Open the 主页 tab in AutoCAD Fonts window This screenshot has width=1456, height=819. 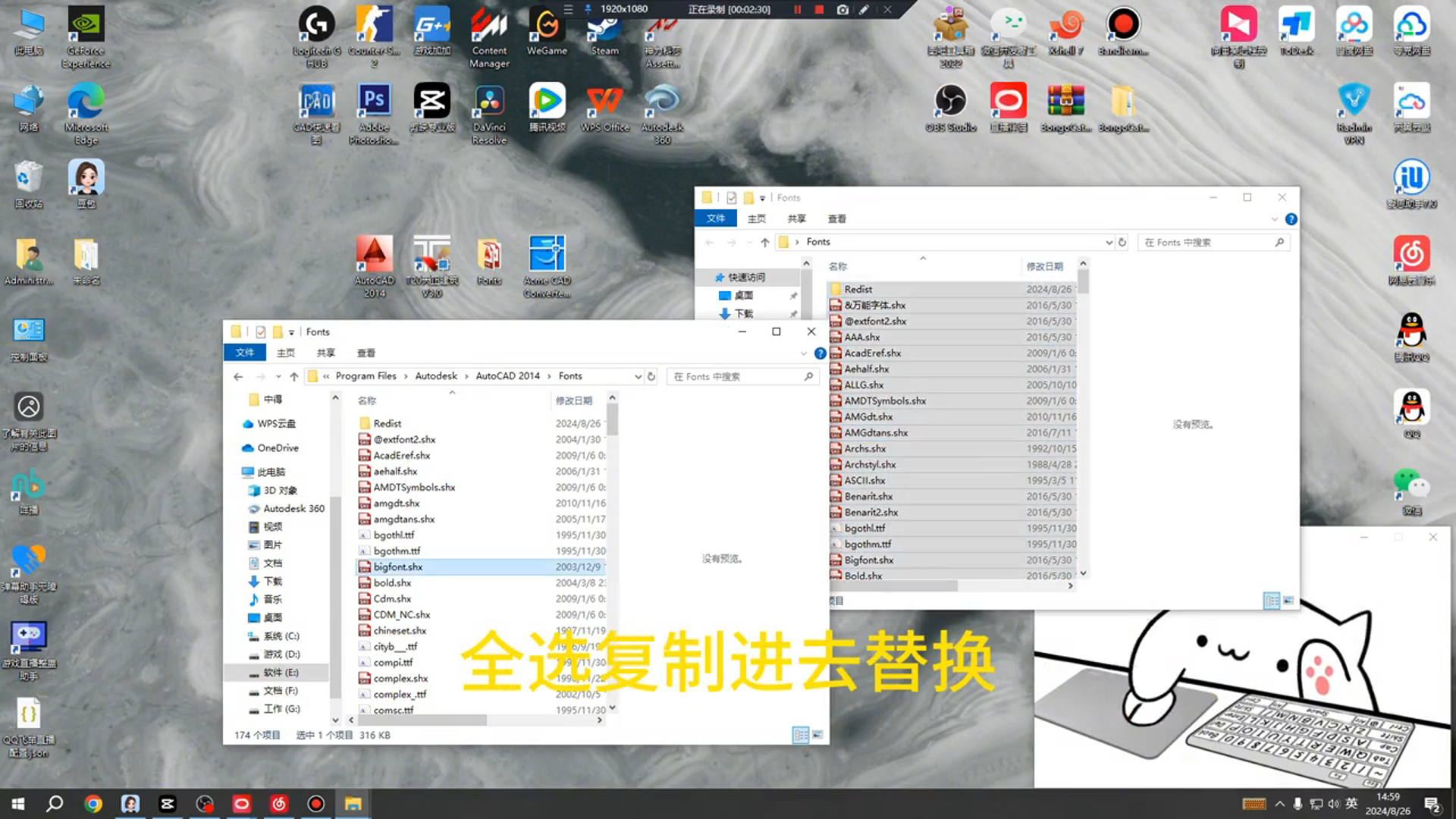tap(286, 353)
